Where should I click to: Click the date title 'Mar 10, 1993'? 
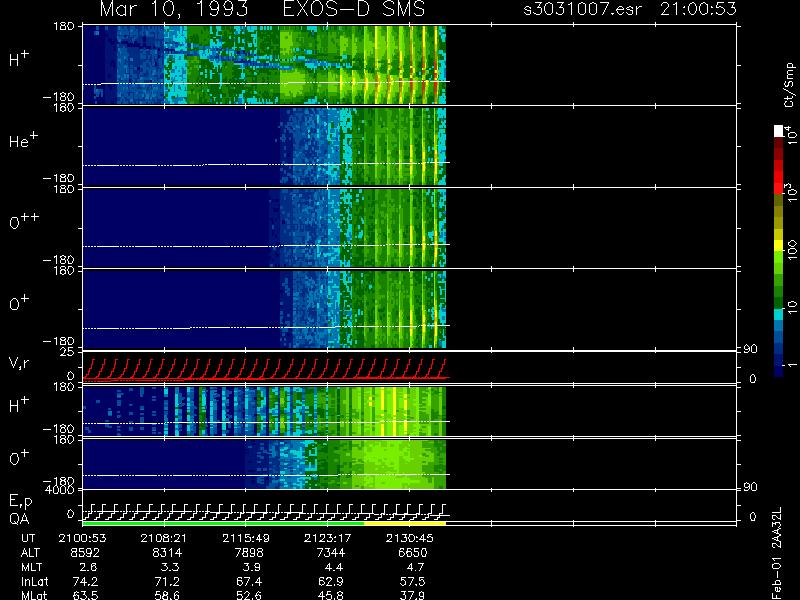(x=173, y=9)
